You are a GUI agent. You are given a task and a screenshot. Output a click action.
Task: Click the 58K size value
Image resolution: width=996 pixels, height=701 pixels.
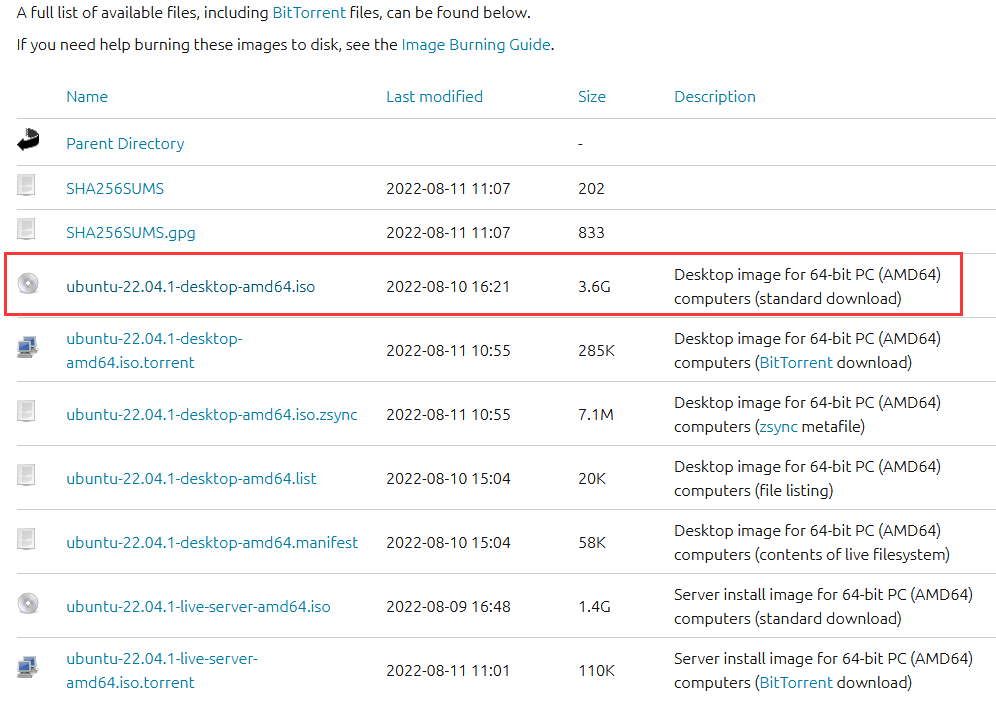(x=592, y=543)
